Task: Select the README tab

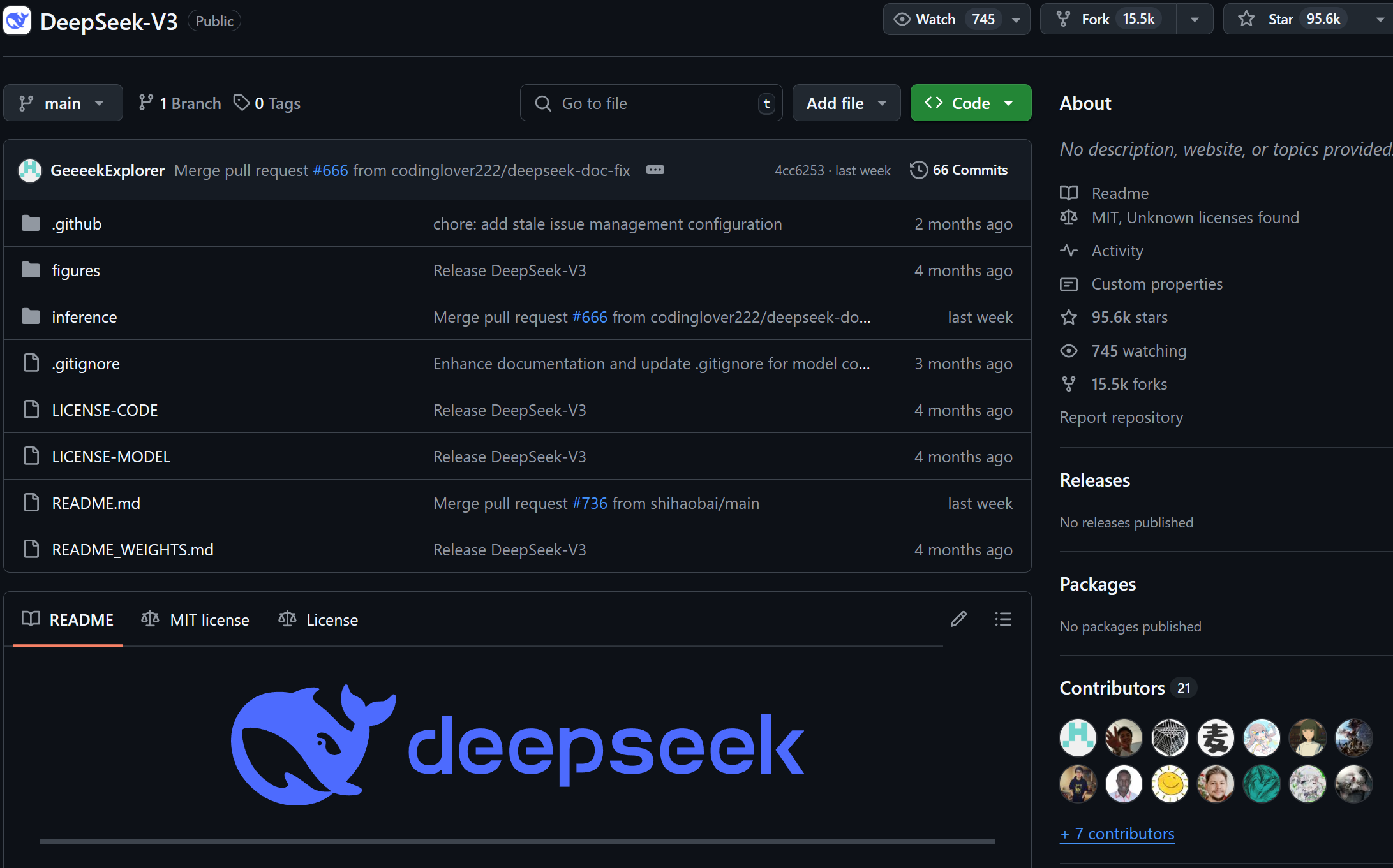Action: click(x=68, y=620)
